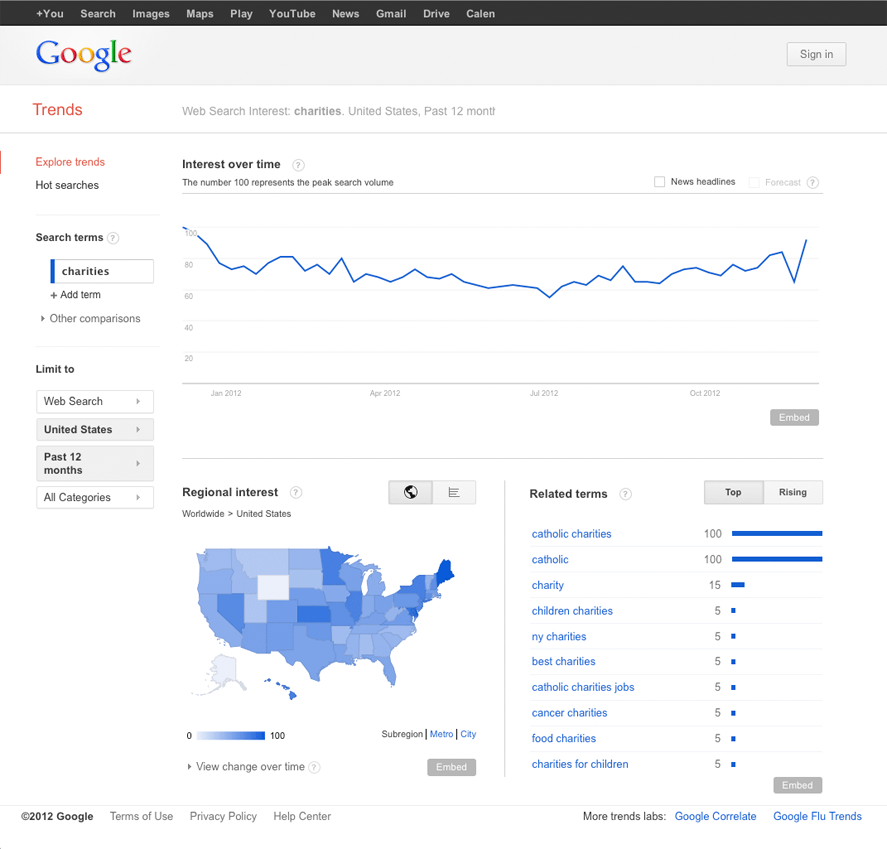Open Maps from the top bar
Viewport: 887px width, 849px height.
[200, 14]
